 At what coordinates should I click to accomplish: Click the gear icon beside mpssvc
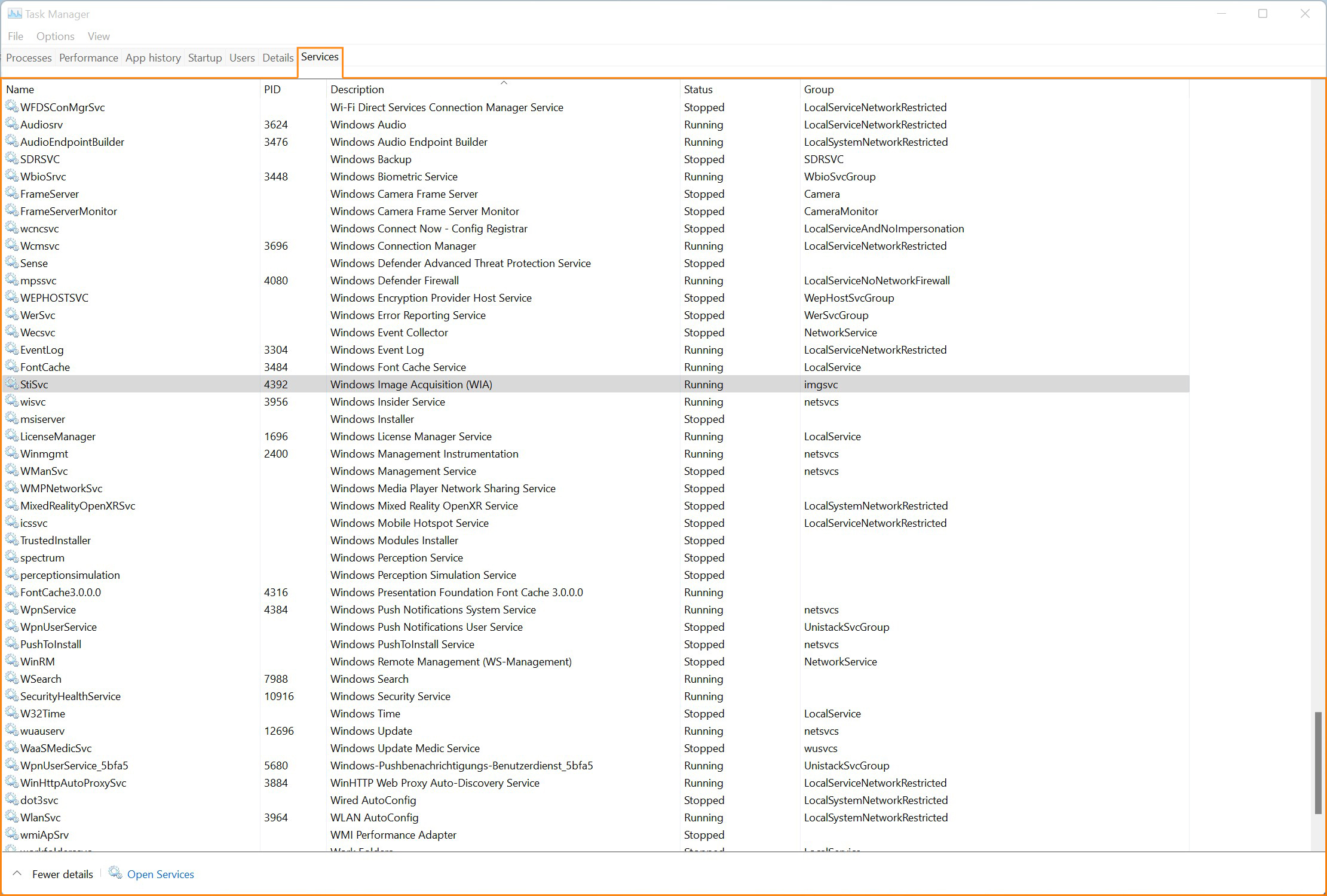click(x=11, y=280)
